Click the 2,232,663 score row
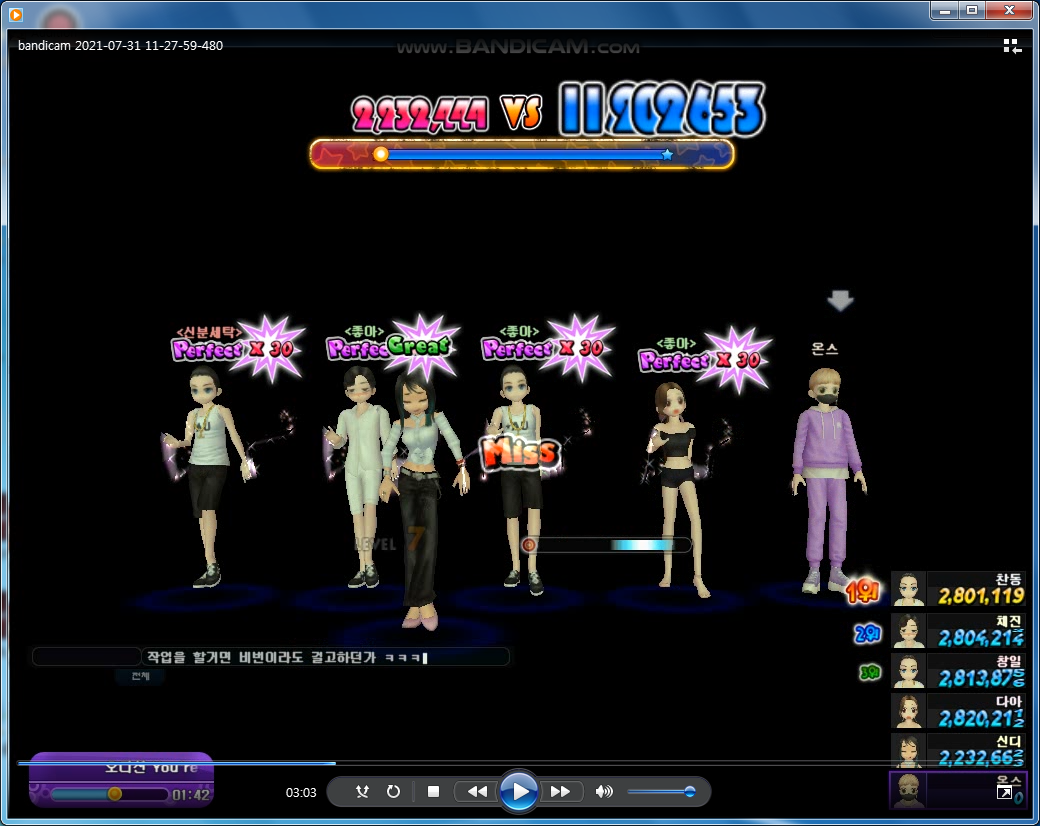Image resolution: width=1040 pixels, height=826 pixels. (958, 751)
